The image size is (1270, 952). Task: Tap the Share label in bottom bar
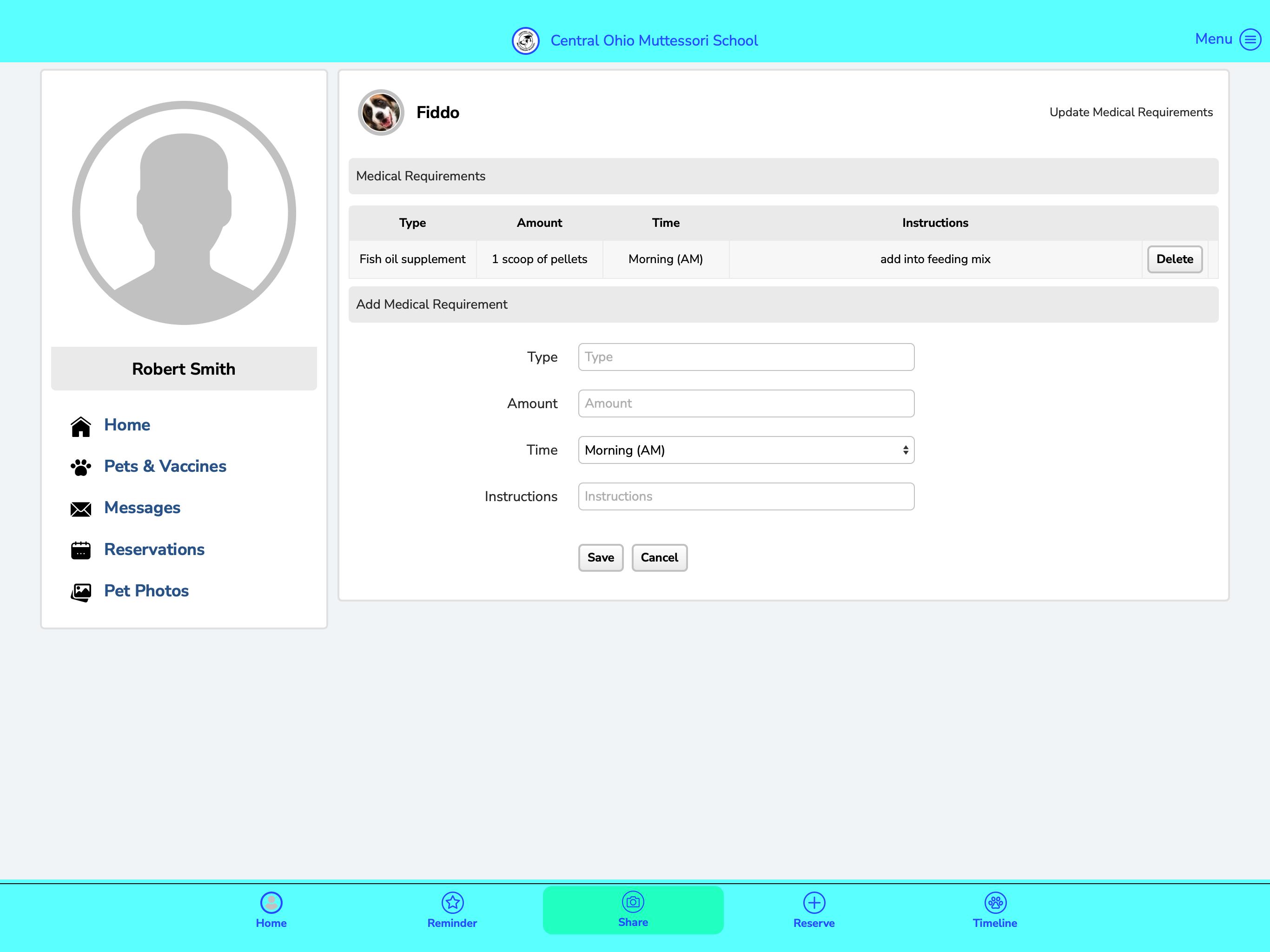click(x=633, y=922)
